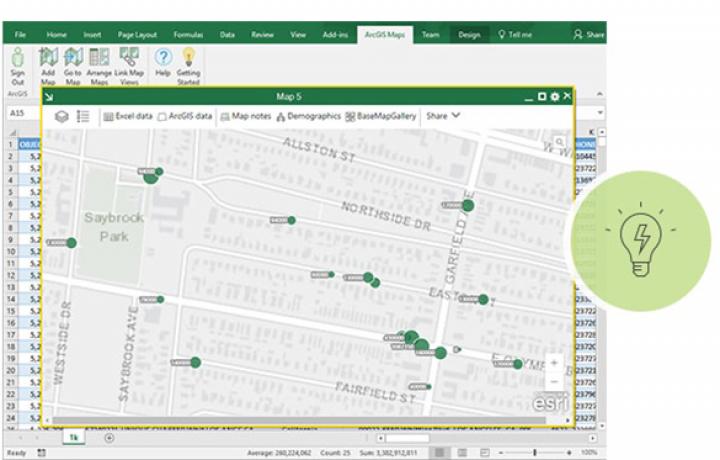Switch to Page Layout view icon
Viewport: 720px width, 460px height.
tap(462, 453)
